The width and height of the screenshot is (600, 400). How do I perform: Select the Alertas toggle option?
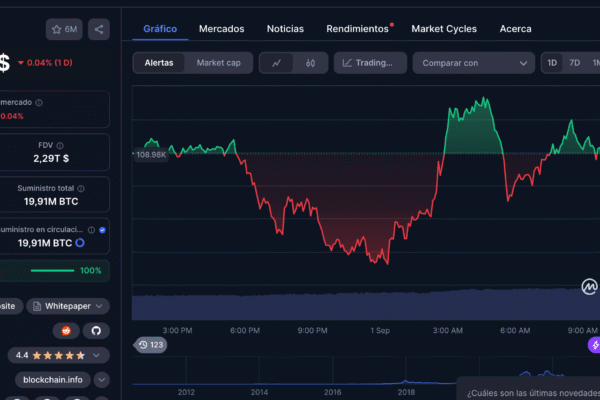click(x=159, y=63)
